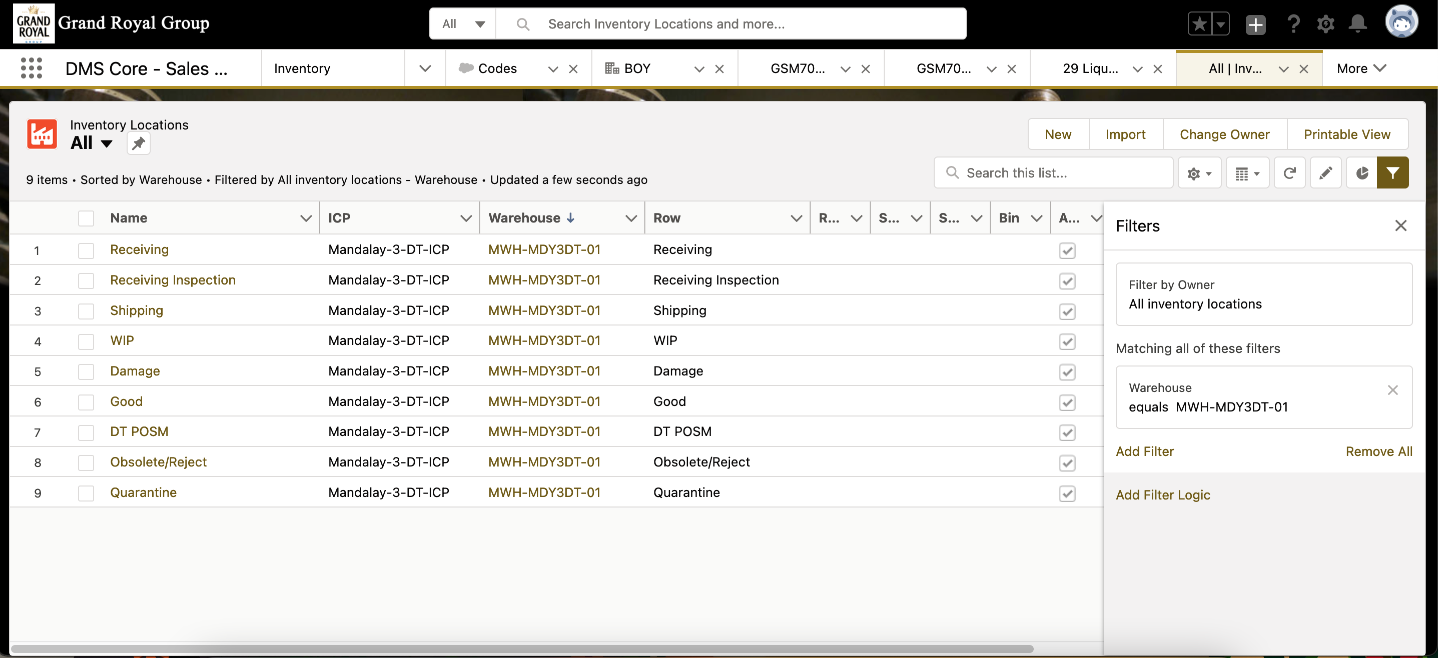Image resolution: width=1438 pixels, height=658 pixels.
Task: Check the Damage row checkbox
Action: point(86,371)
